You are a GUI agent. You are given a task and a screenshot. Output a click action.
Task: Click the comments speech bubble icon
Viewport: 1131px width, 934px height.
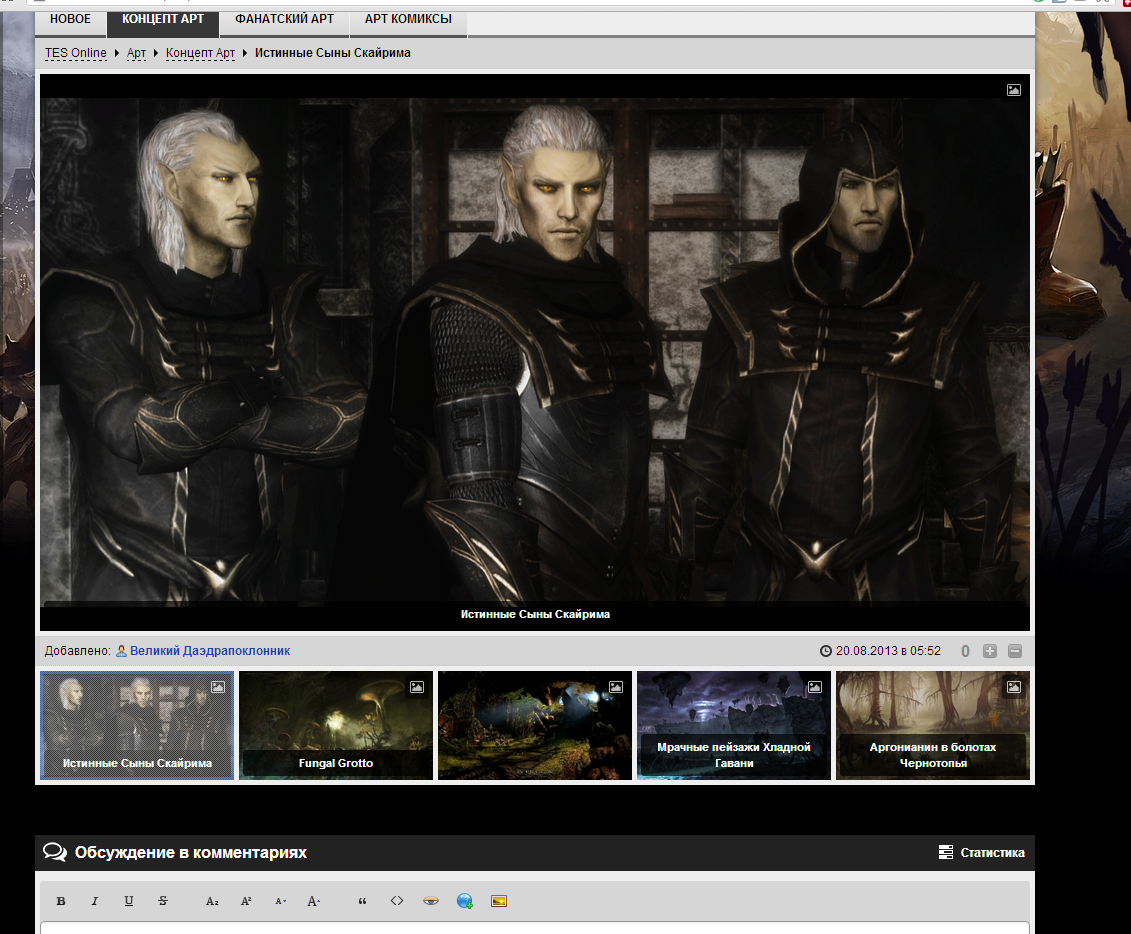click(55, 852)
